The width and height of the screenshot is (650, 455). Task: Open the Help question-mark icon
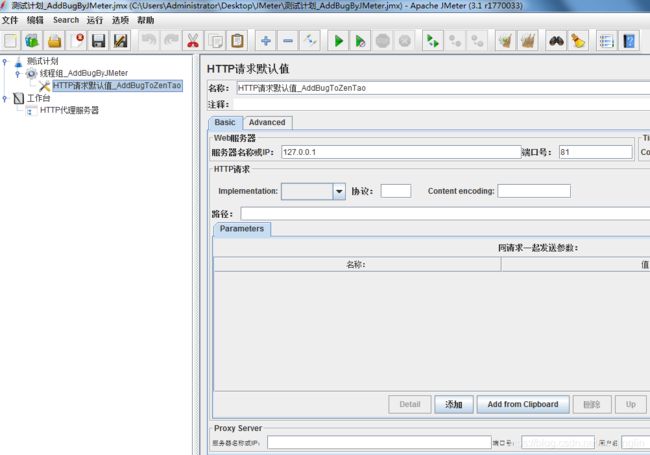pos(628,41)
